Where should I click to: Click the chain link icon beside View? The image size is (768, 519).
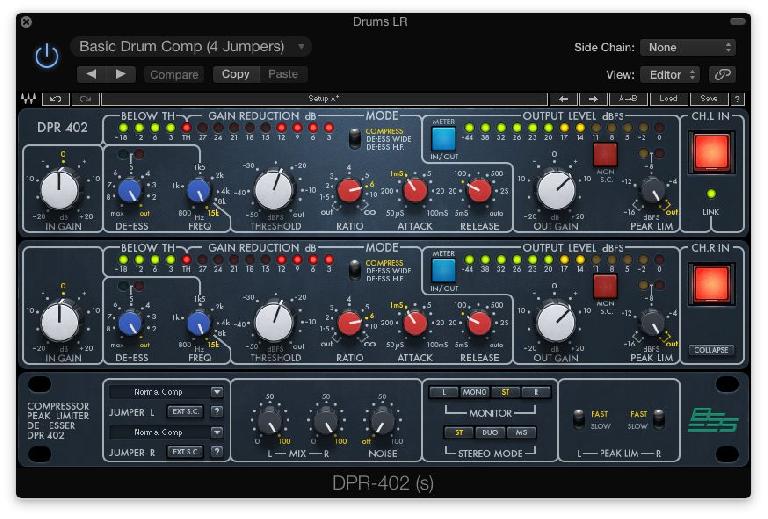tap(722, 75)
